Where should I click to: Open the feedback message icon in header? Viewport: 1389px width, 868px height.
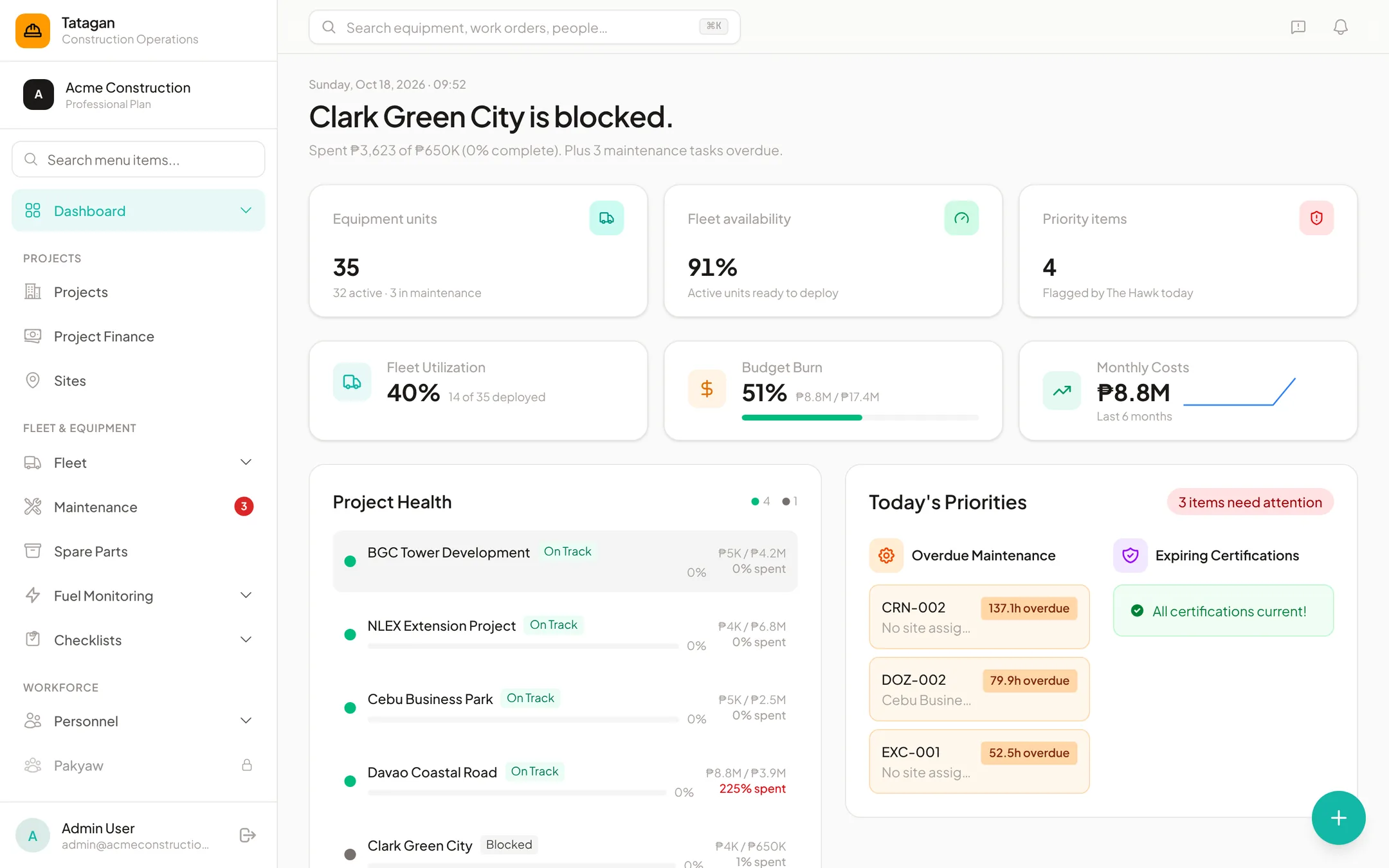[x=1298, y=27]
